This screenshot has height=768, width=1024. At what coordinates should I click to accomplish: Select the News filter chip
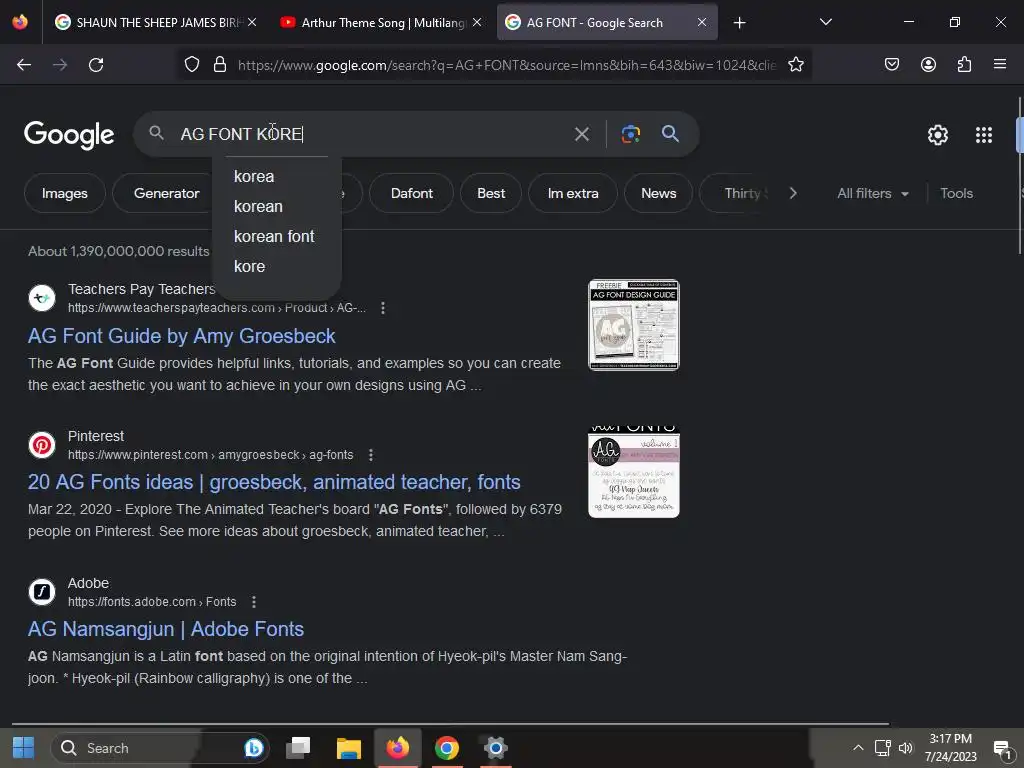tap(658, 193)
